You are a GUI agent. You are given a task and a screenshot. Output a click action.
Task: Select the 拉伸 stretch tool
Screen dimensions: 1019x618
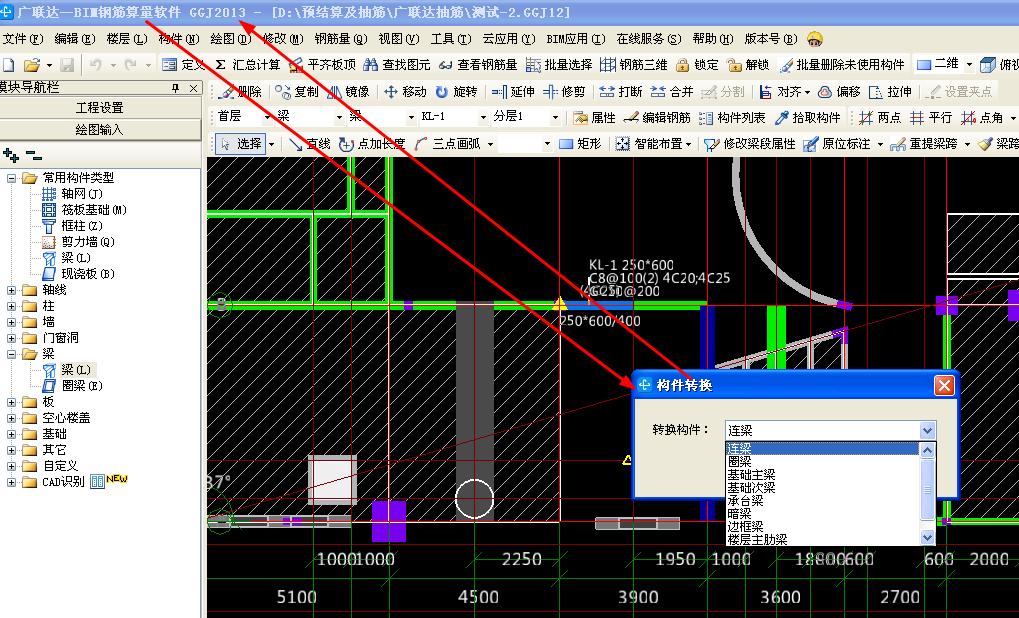(x=890, y=92)
